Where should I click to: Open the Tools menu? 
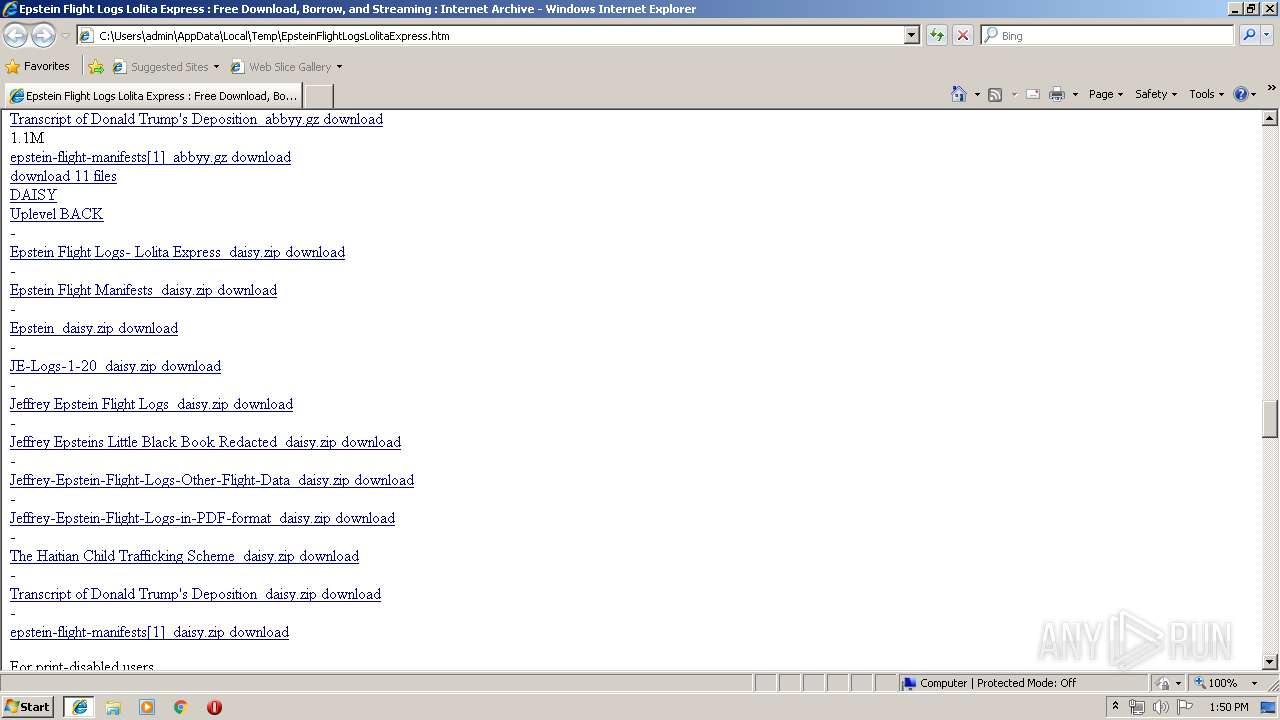tap(1206, 94)
